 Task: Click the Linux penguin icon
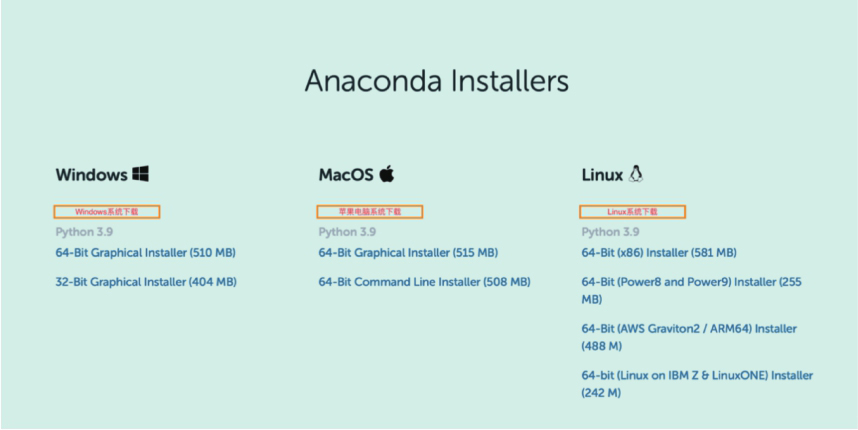635,174
